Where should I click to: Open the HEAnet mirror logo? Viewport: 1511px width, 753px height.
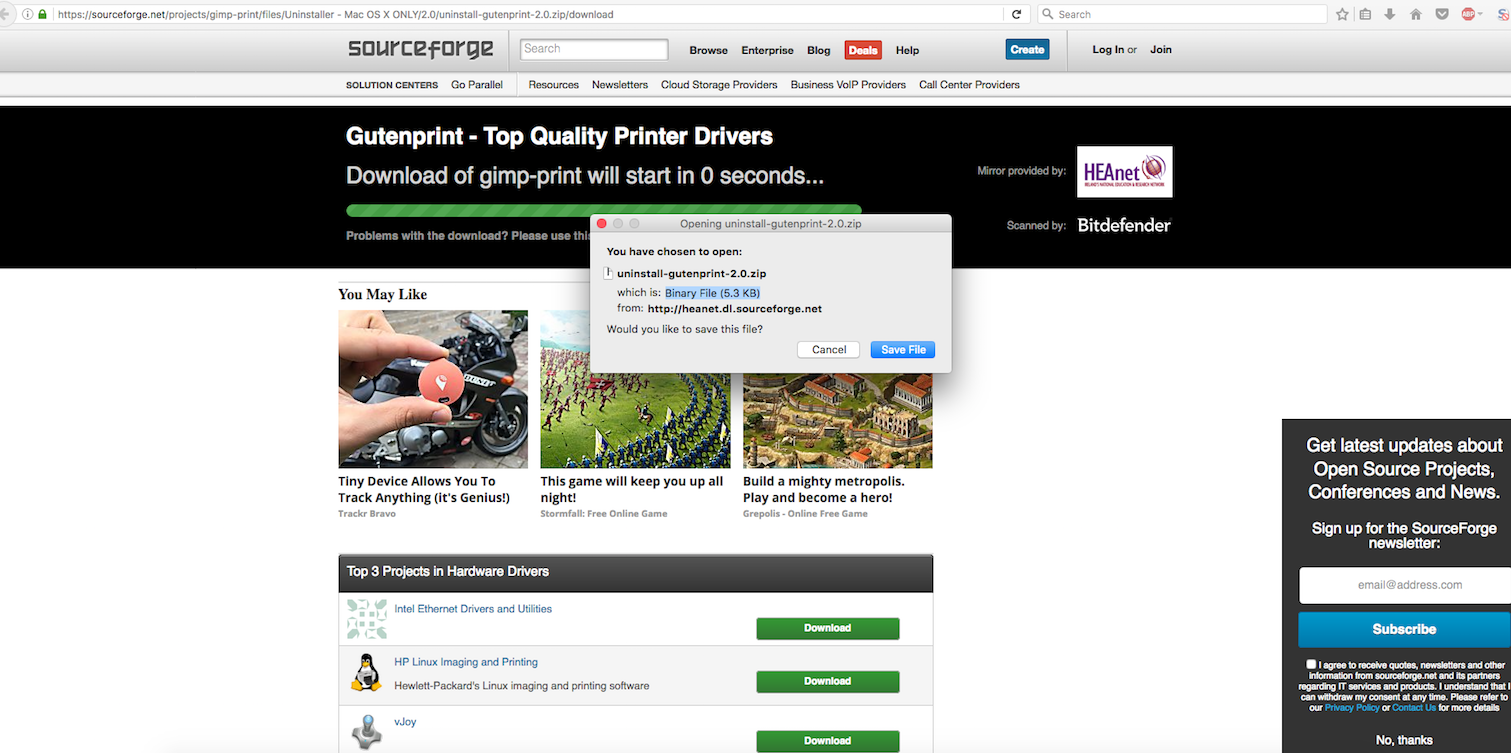point(1124,172)
